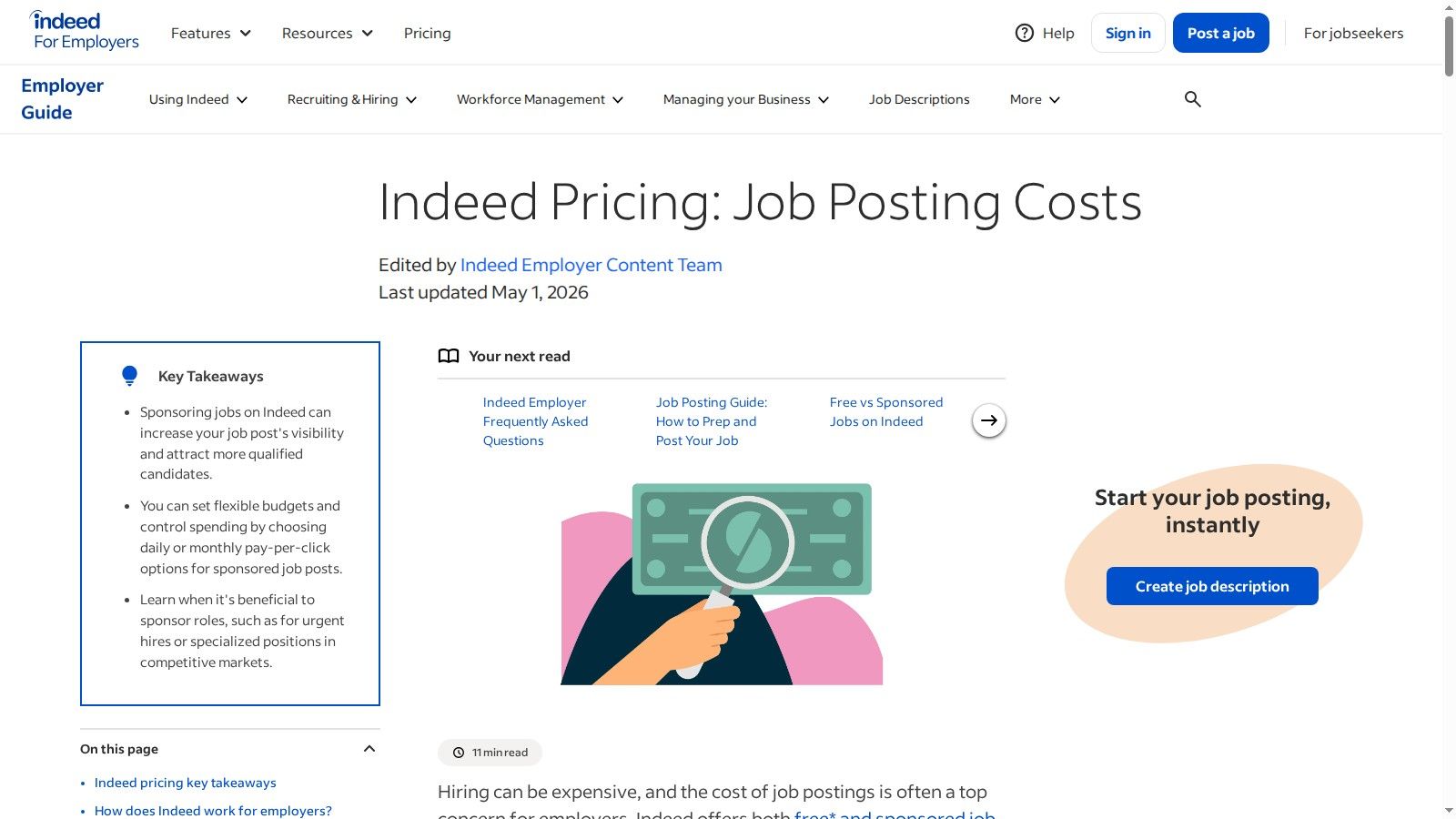This screenshot has width=1456, height=819.
Task: Click the Sign in button
Action: pos(1128,33)
